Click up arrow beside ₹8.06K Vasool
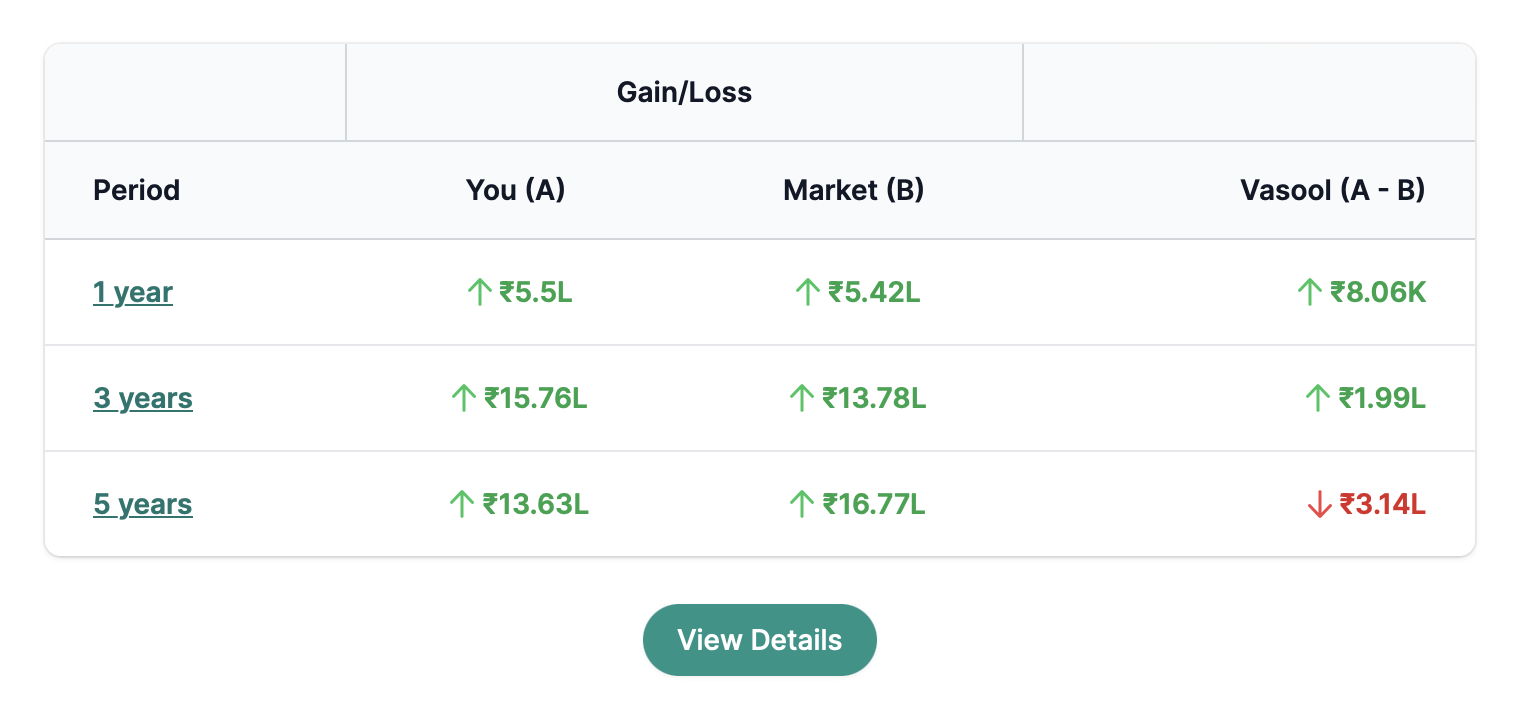The image size is (1528, 704). 1310,293
